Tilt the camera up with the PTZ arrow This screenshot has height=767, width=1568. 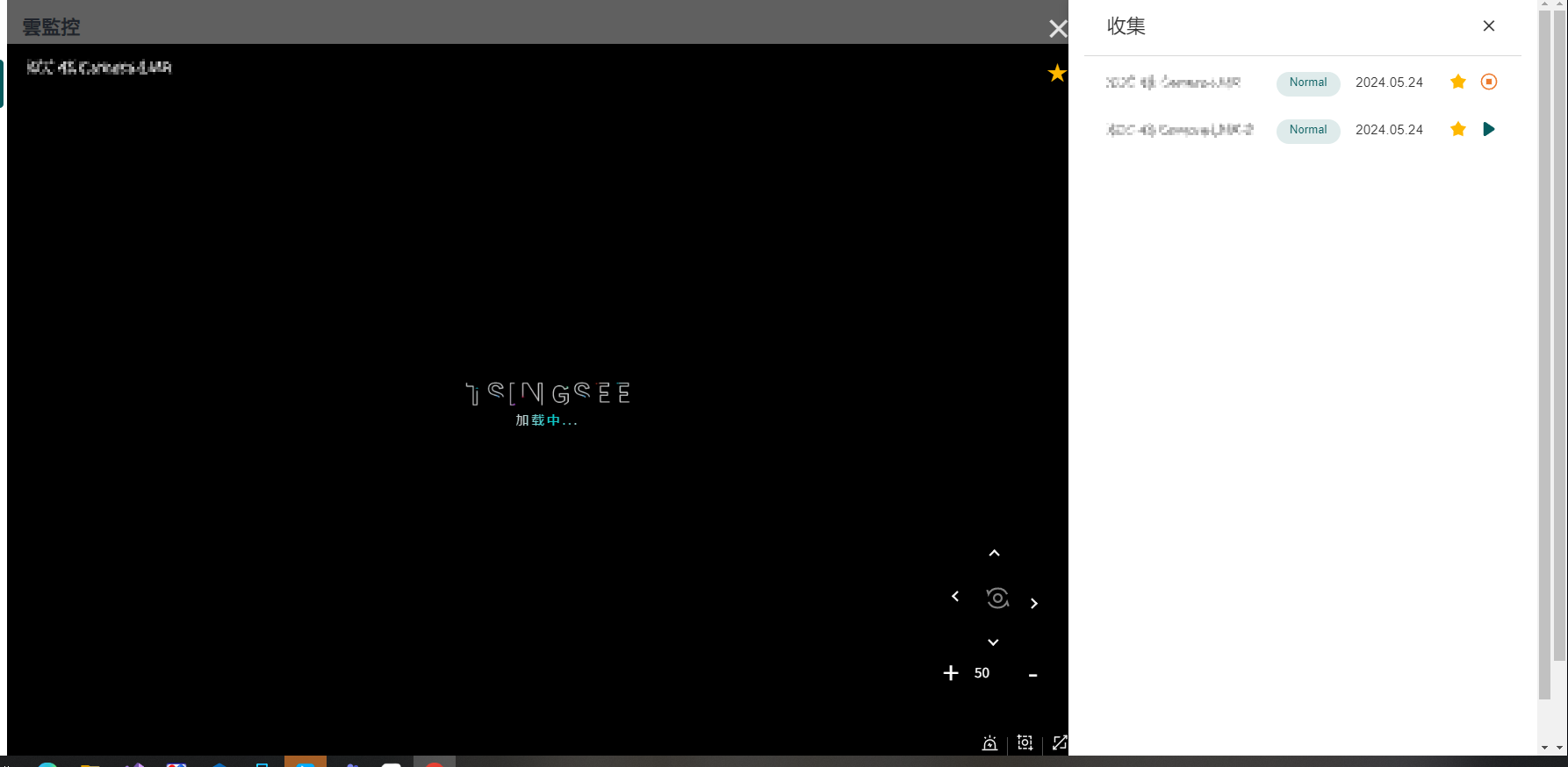point(994,553)
